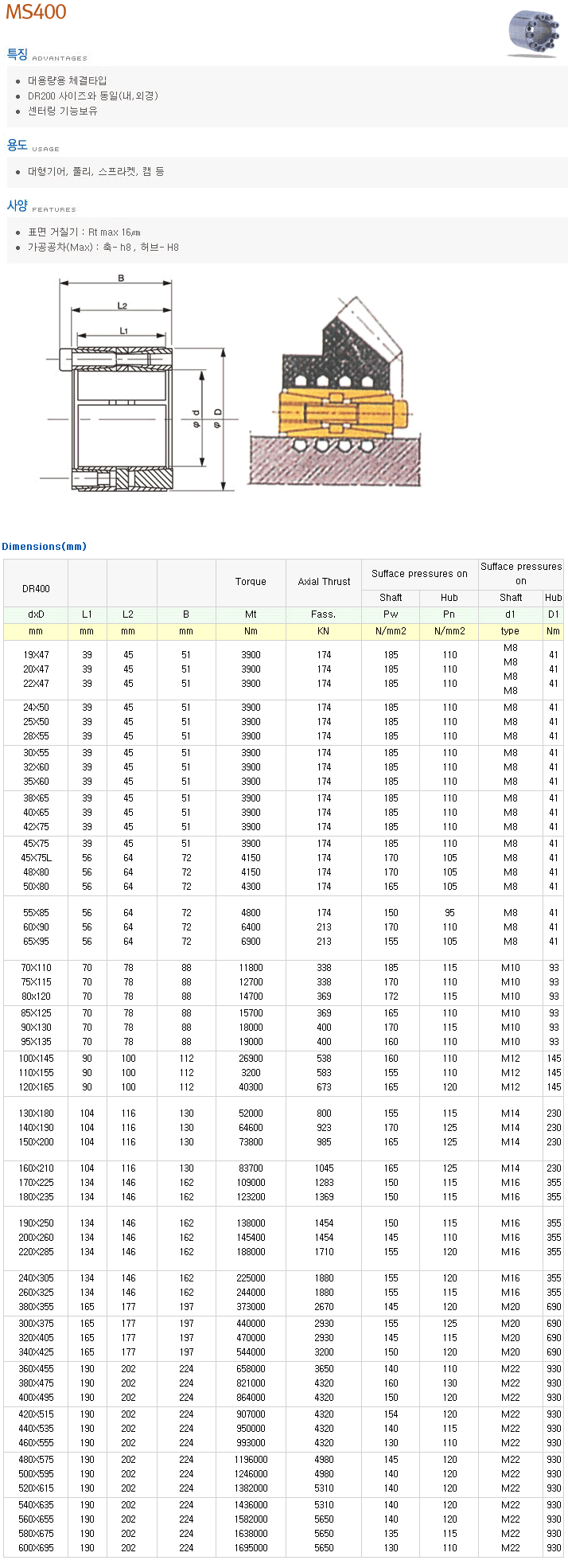Click torque value 26900
The height and width of the screenshot is (1568, 568).
(251, 1059)
